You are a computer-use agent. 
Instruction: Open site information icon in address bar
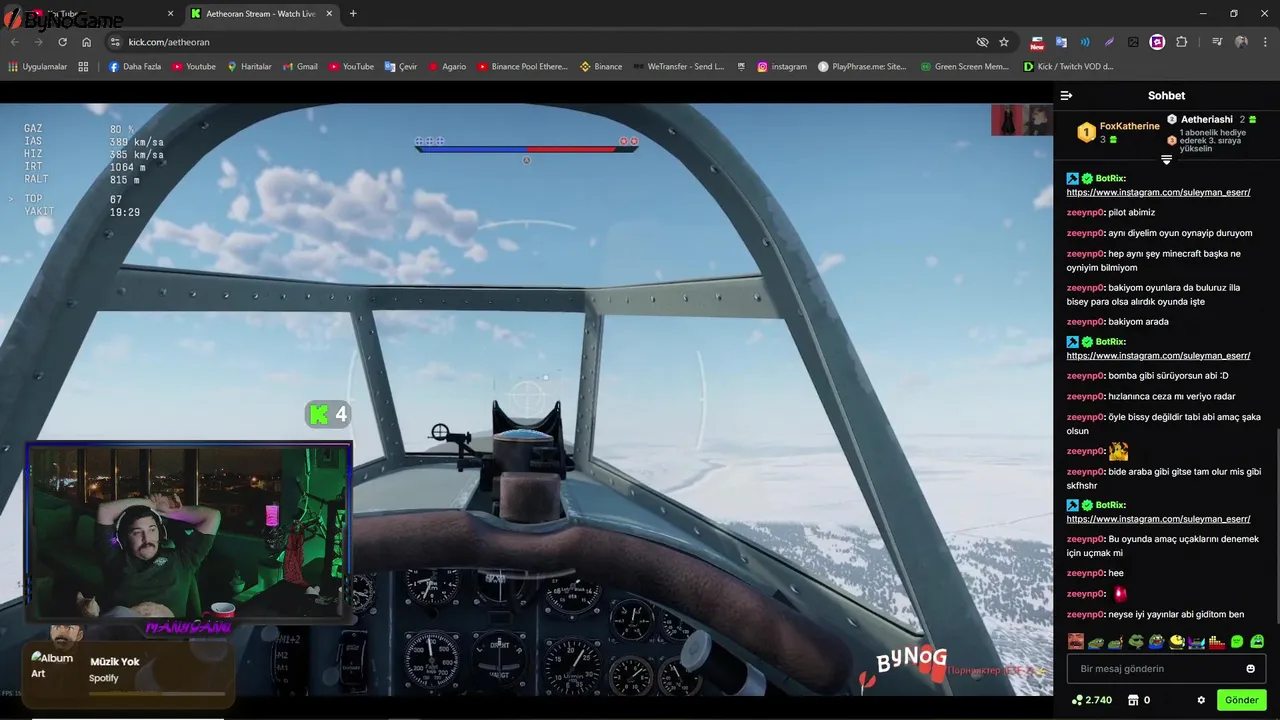[x=115, y=42]
